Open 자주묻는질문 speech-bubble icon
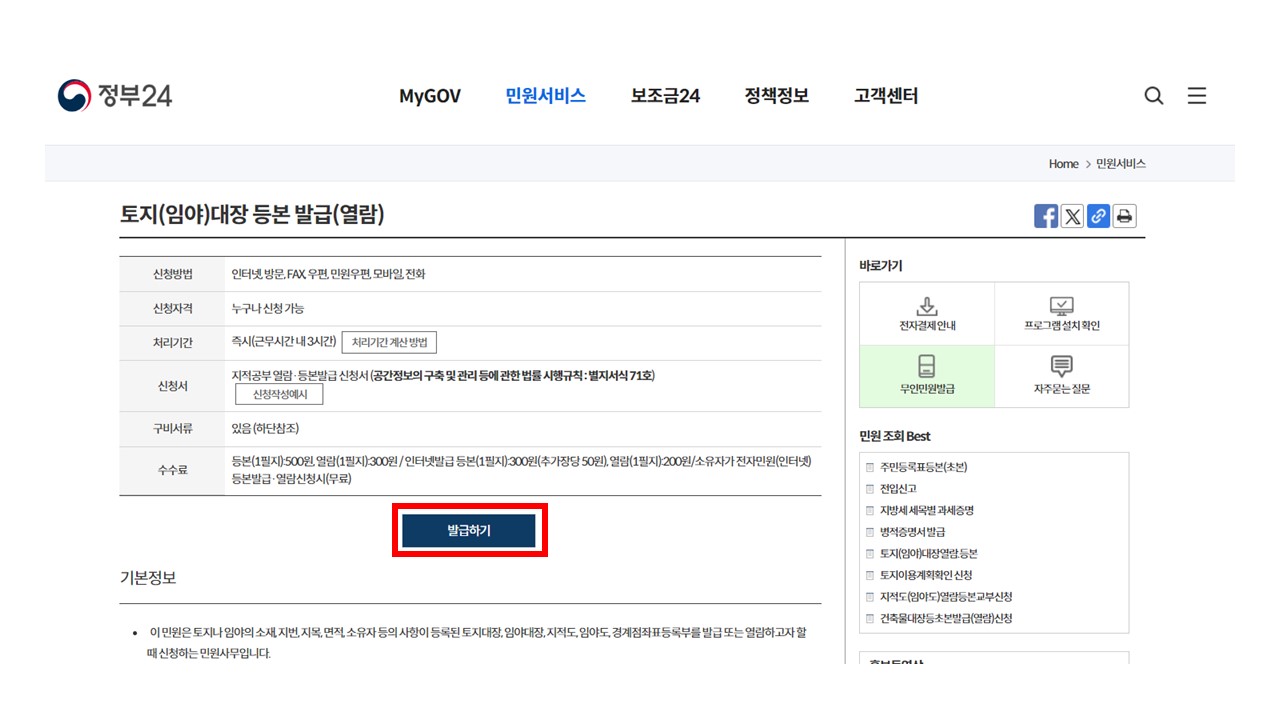Image resolution: width=1280 pixels, height=720 pixels. tap(1062, 375)
